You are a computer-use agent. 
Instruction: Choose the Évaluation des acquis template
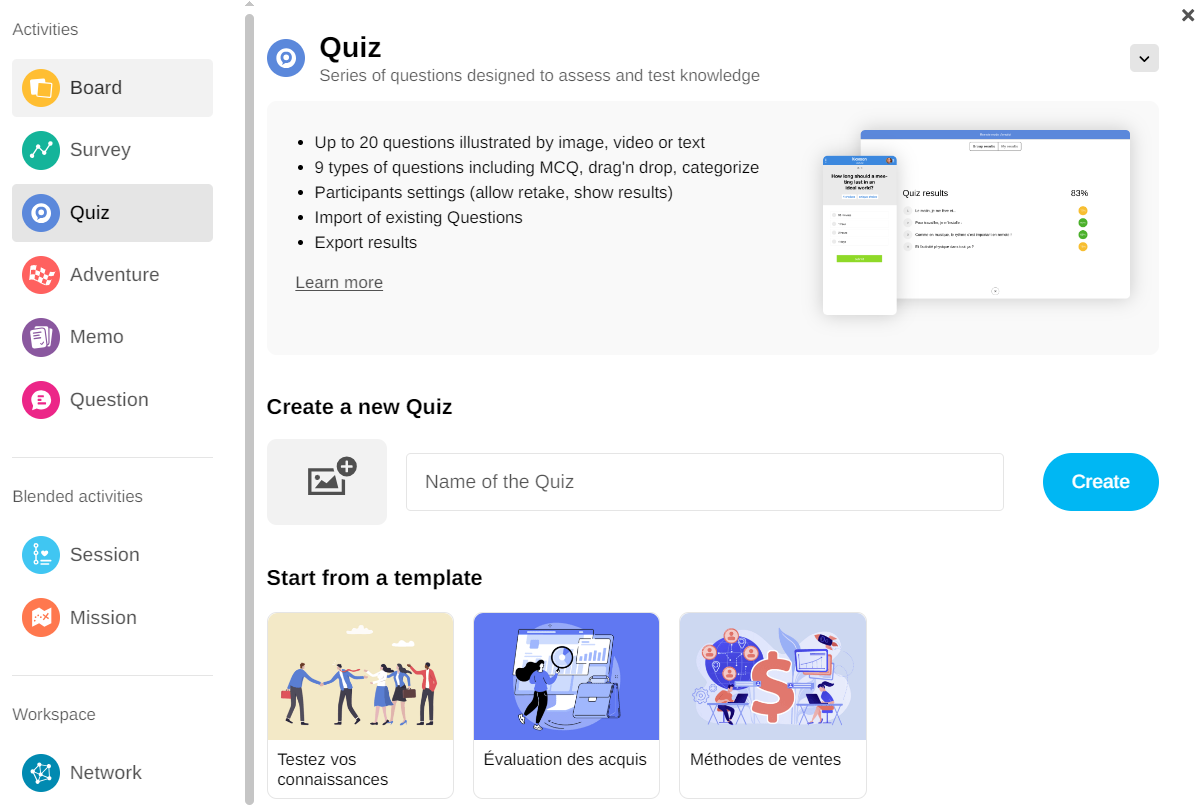(x=566, y=705)
